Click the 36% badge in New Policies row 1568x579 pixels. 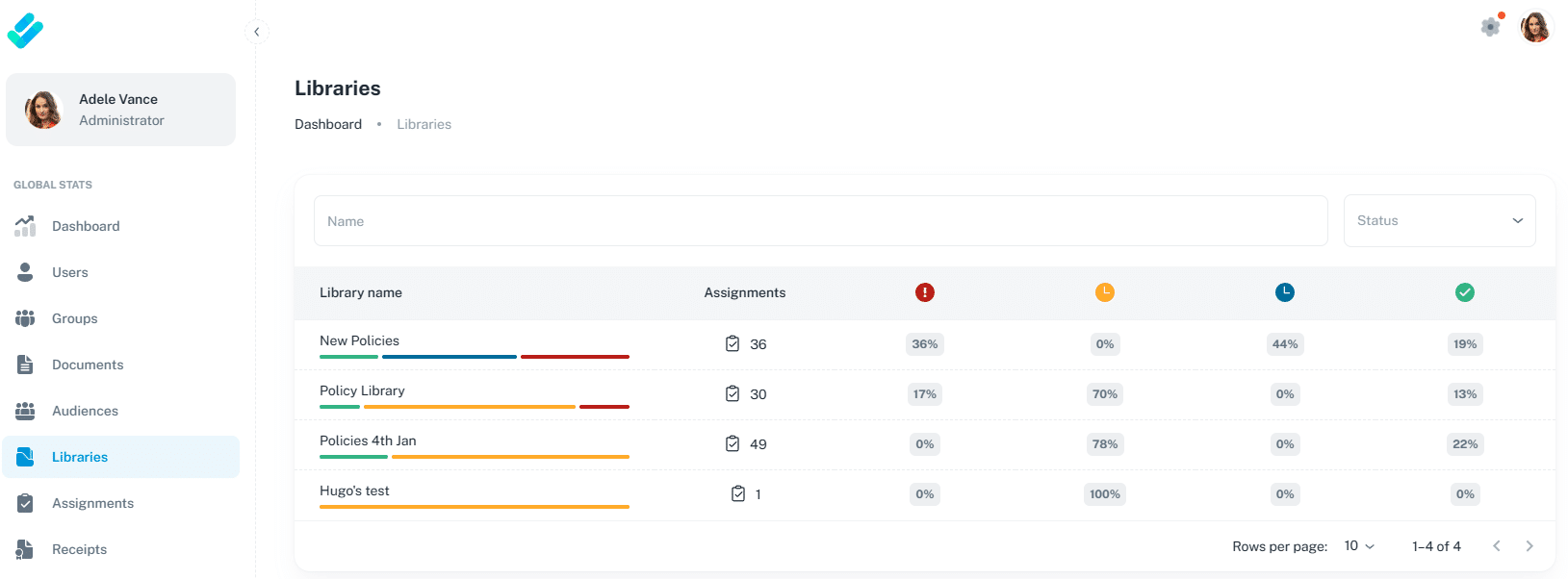(x=925, y=344)
